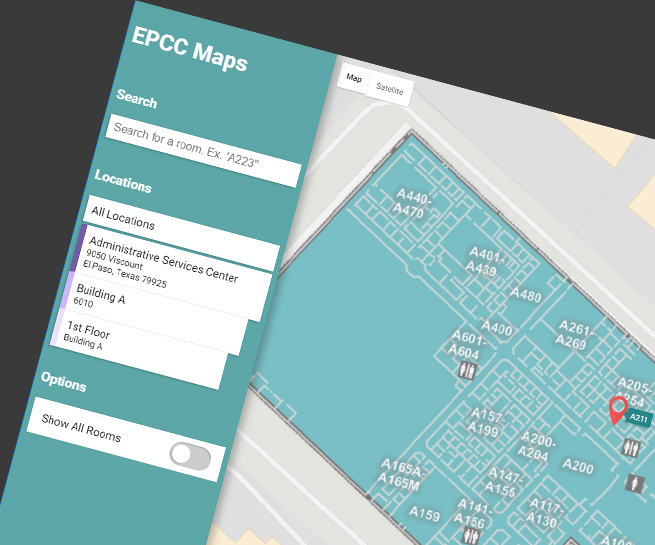The width and height of the screenshot is (655, 545).
Task: Click the red location pin marker
Action: [x=618, y=409]
